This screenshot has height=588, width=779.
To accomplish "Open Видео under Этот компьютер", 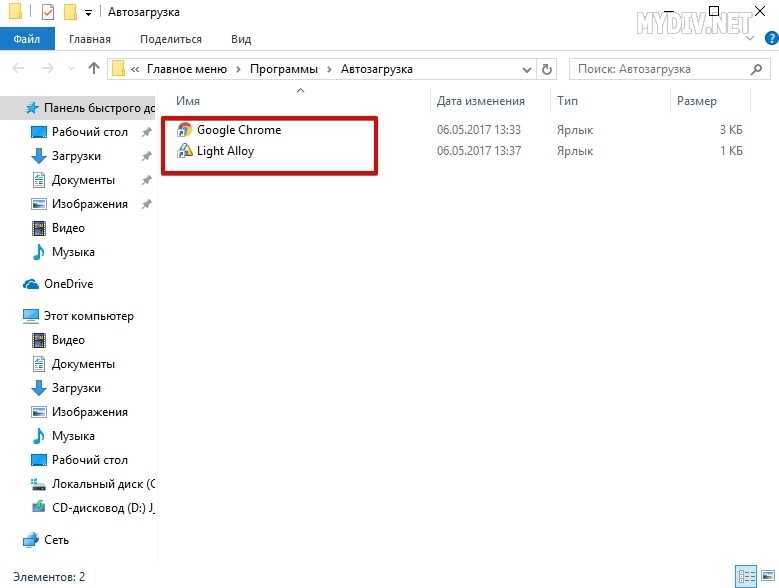I will 69,340.
